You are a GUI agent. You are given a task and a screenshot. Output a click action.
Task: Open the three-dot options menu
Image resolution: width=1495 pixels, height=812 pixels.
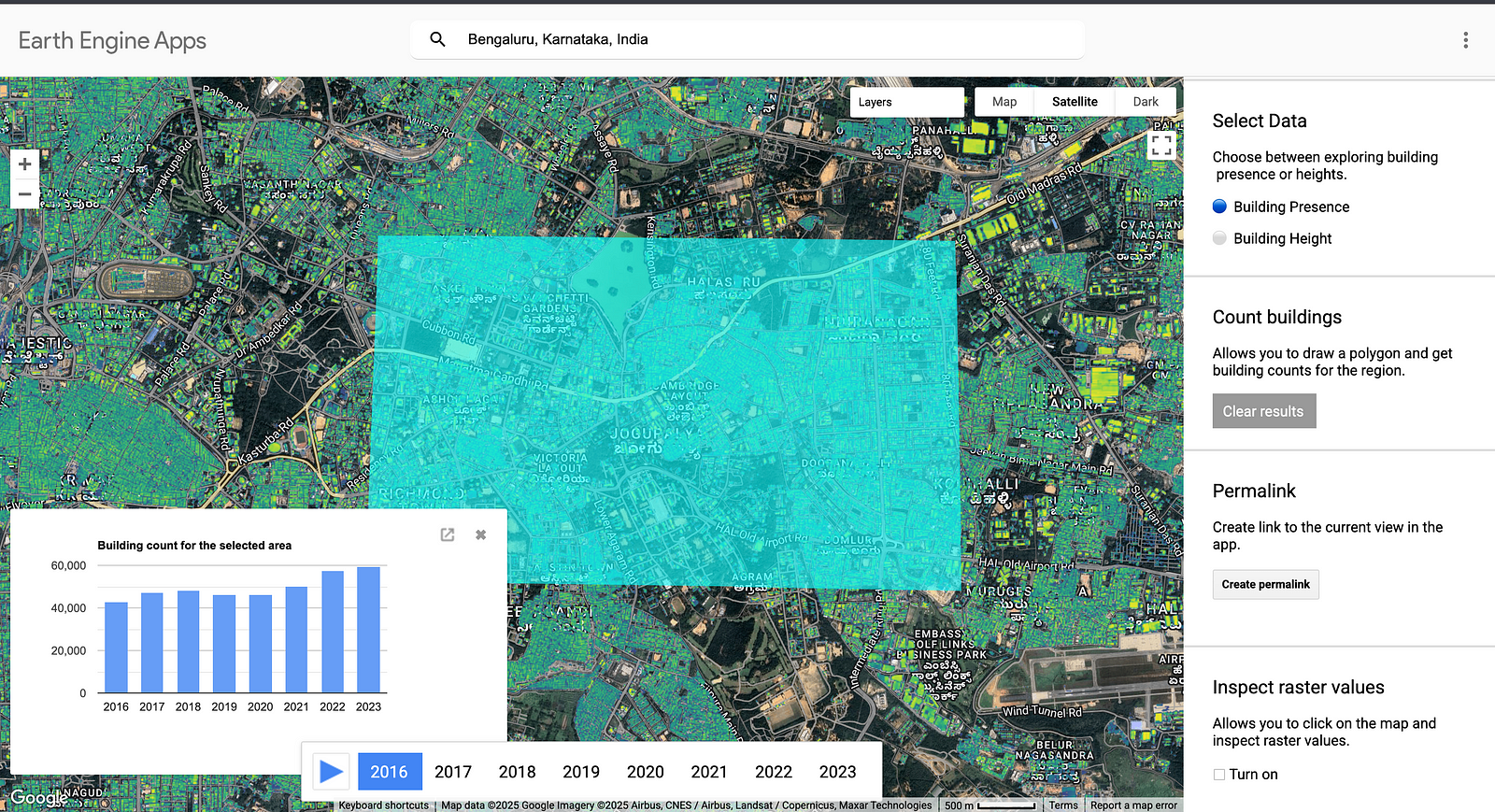pyautogui.click(x=1465, y=39)
